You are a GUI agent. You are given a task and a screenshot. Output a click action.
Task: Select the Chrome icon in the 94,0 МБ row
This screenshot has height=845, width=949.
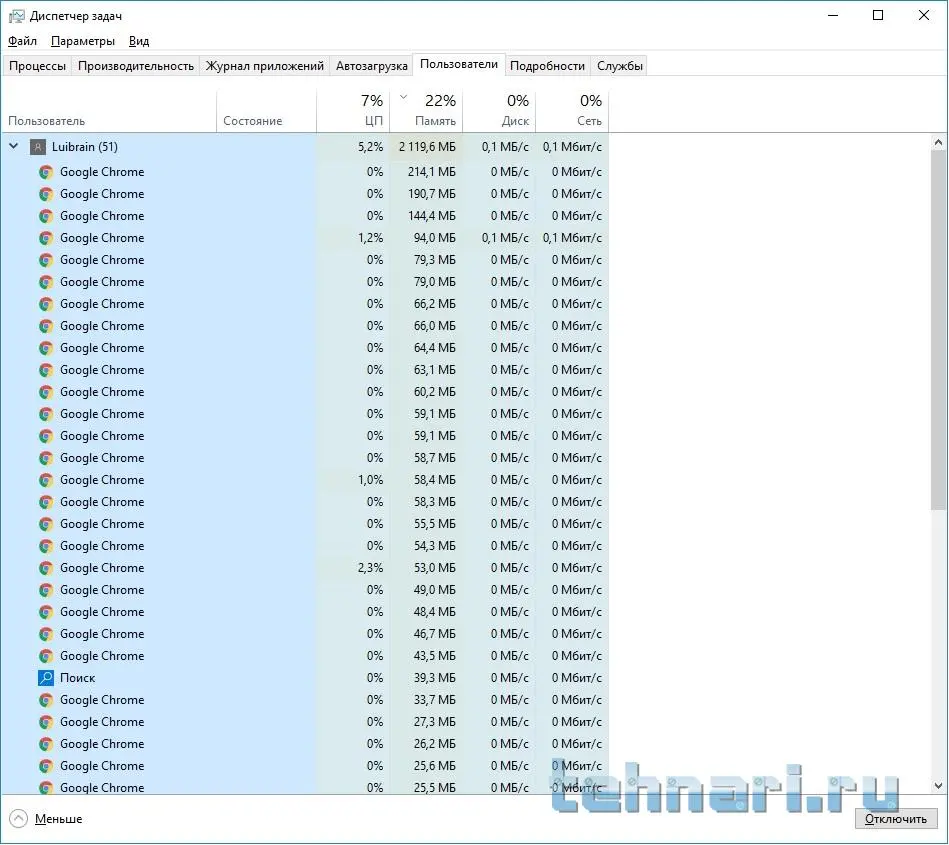tap(46, 238)
